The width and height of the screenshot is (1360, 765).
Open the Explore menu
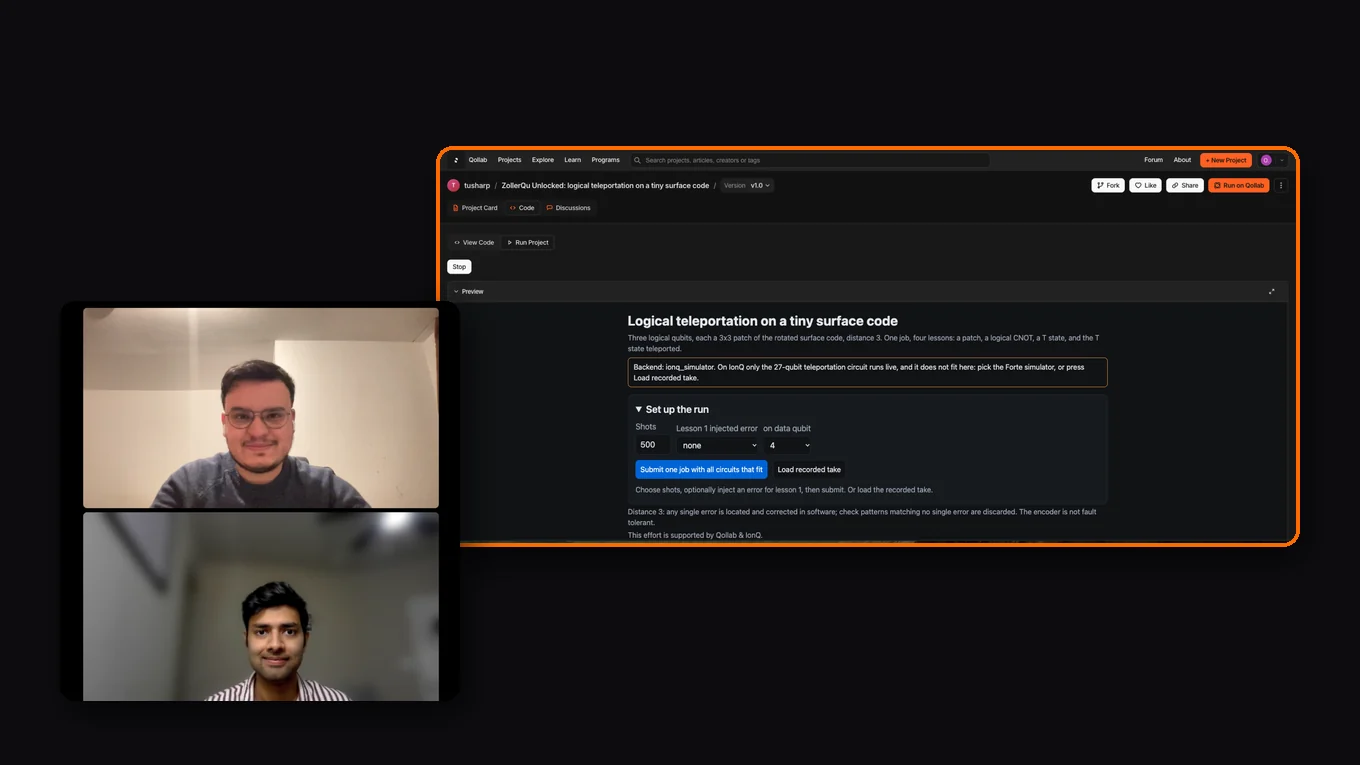[x=543, y=160]
